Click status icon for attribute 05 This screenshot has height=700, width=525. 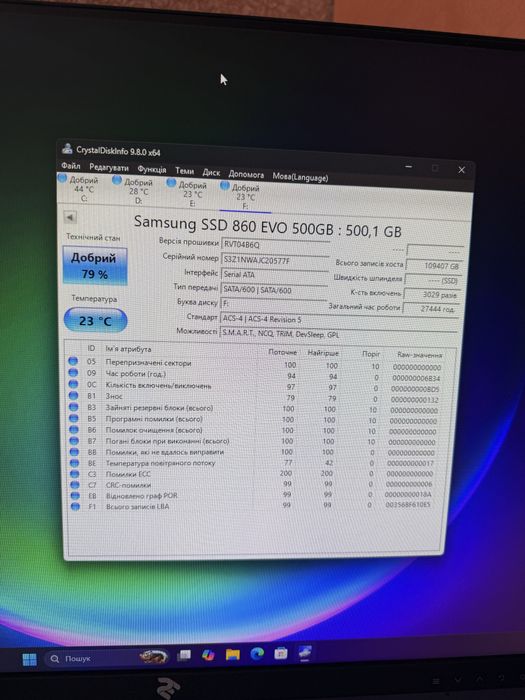pyautogui.click(x=73, y=361)
